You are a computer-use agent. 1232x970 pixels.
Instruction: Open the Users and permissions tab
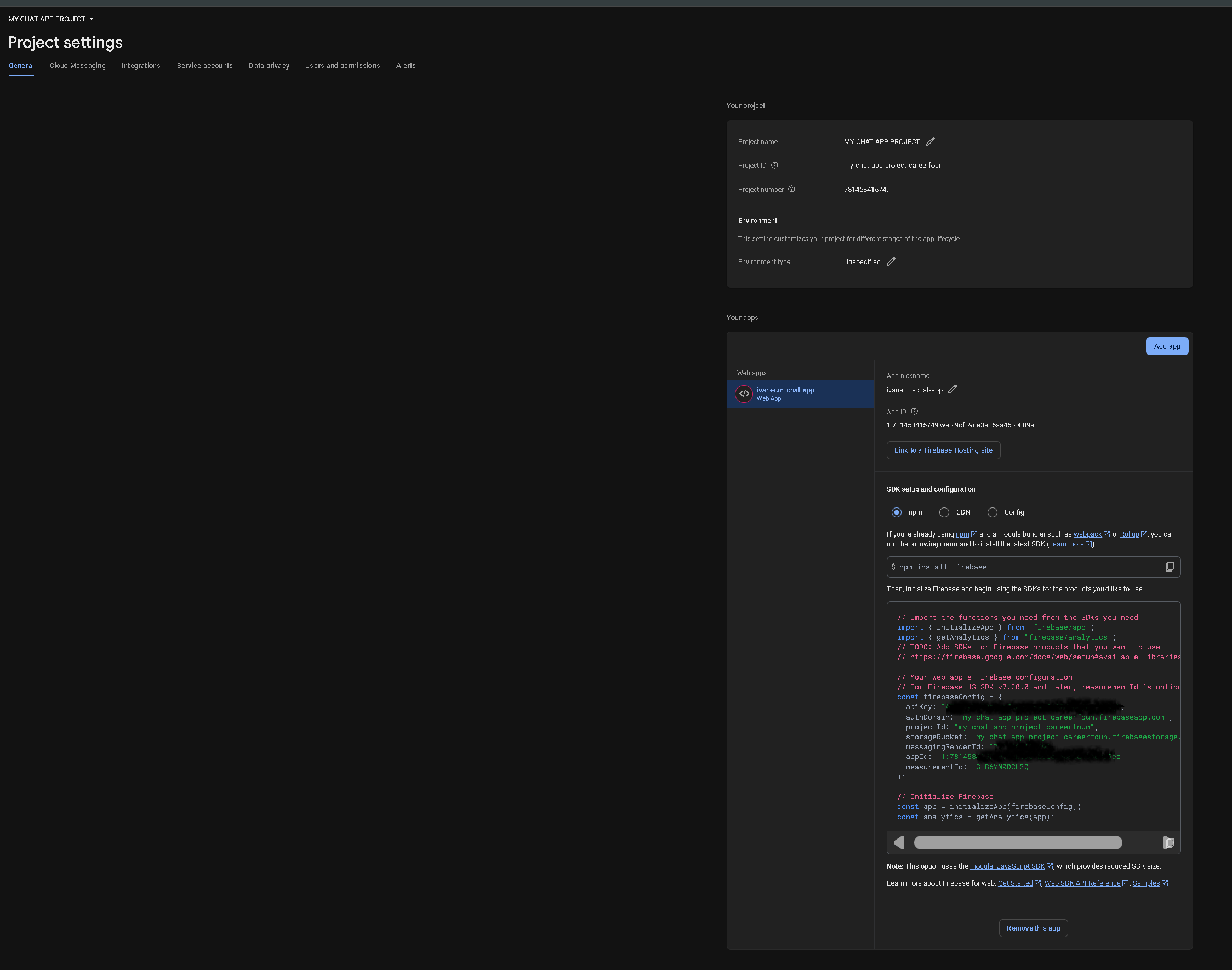point(342,65)
